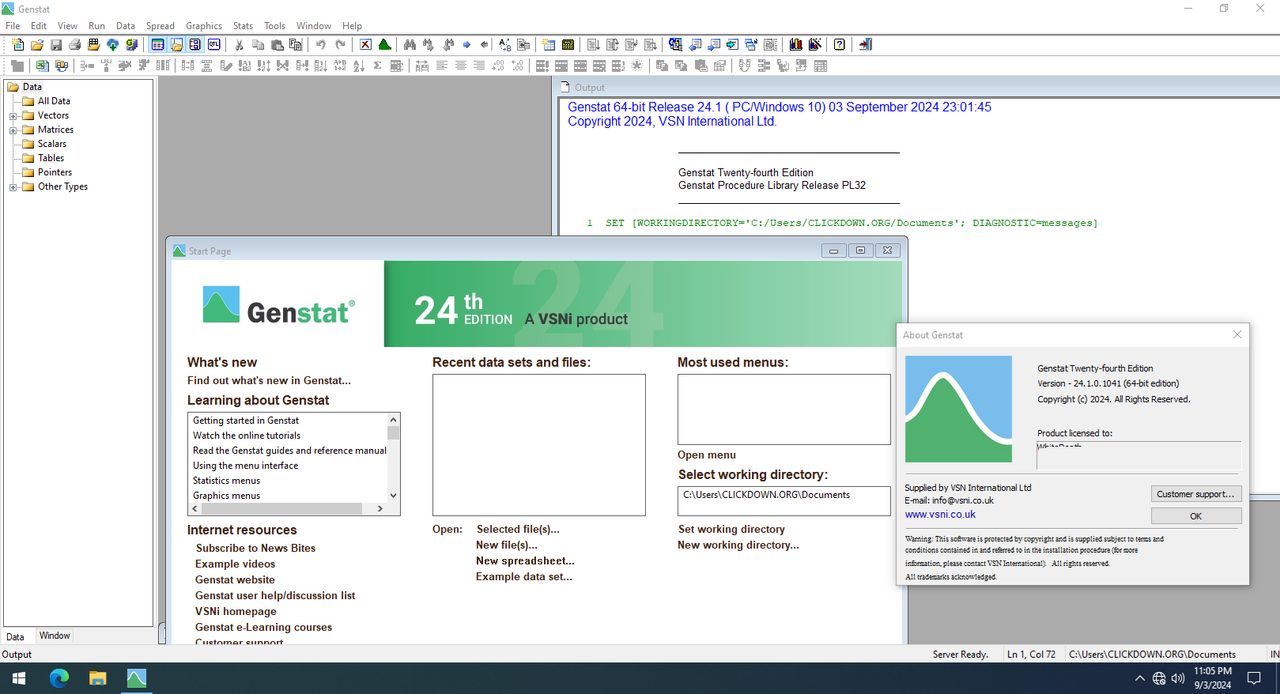Screen dimensions: 1280x694
Task: Click the Open file folder icon
Action: click(37, 45)
